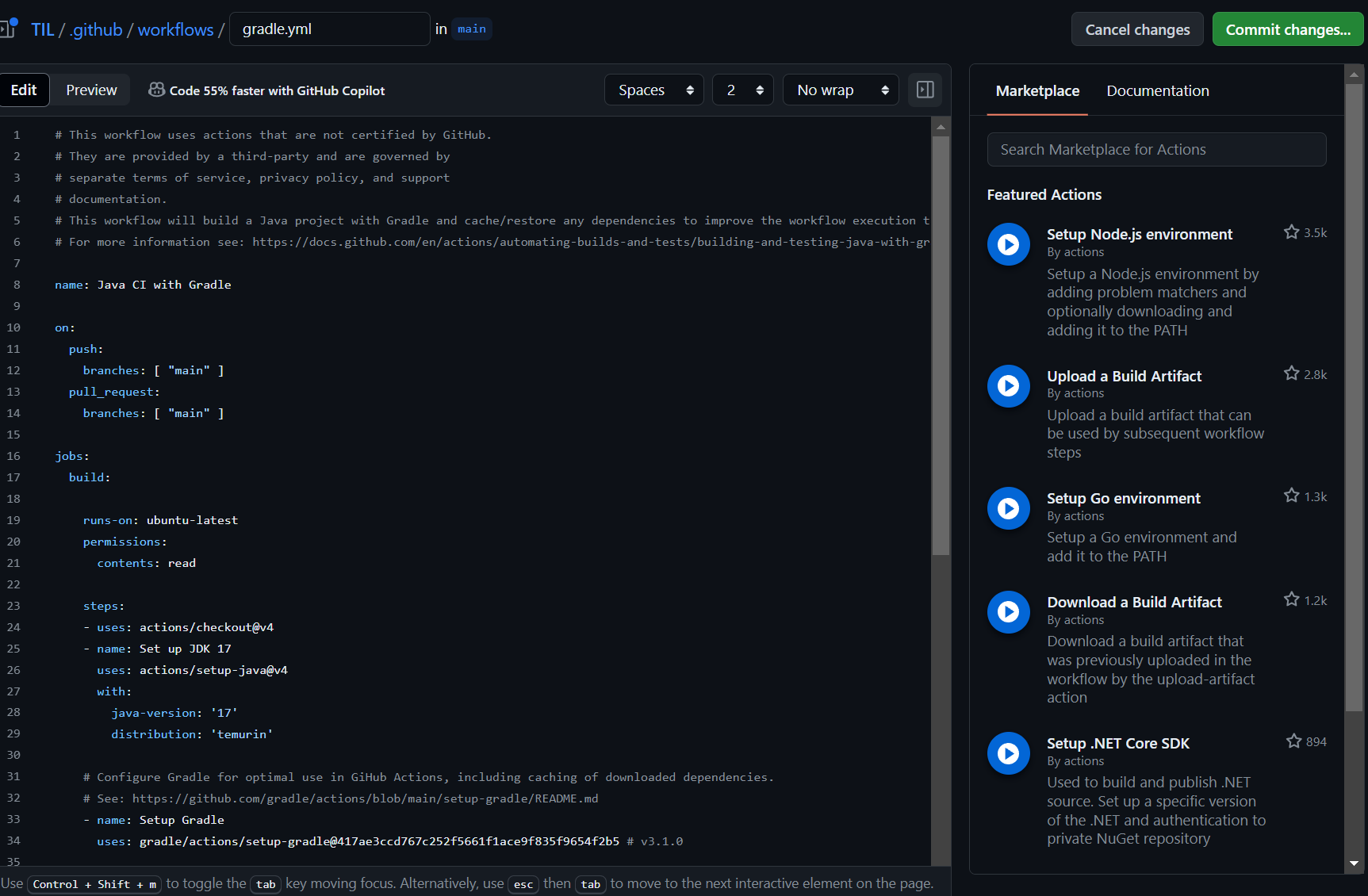The width and height of the screenshot is (1368, 896).
Task: Click the main branch label
Action: (472, 29)
